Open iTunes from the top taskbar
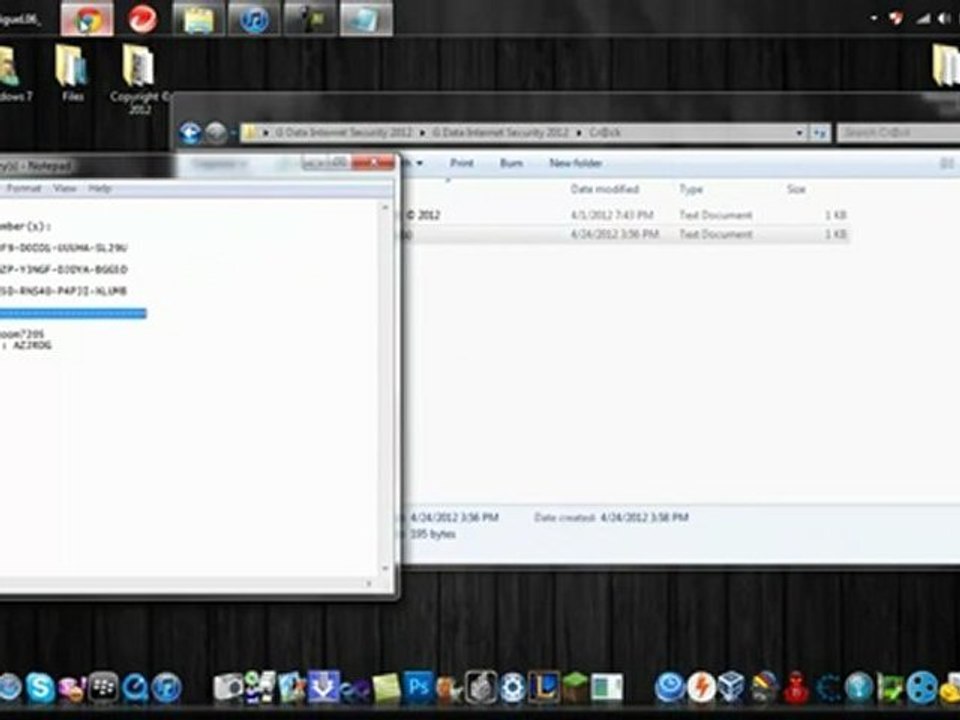The width and height of the screenshot is (960, 720). tap(253, 19)
